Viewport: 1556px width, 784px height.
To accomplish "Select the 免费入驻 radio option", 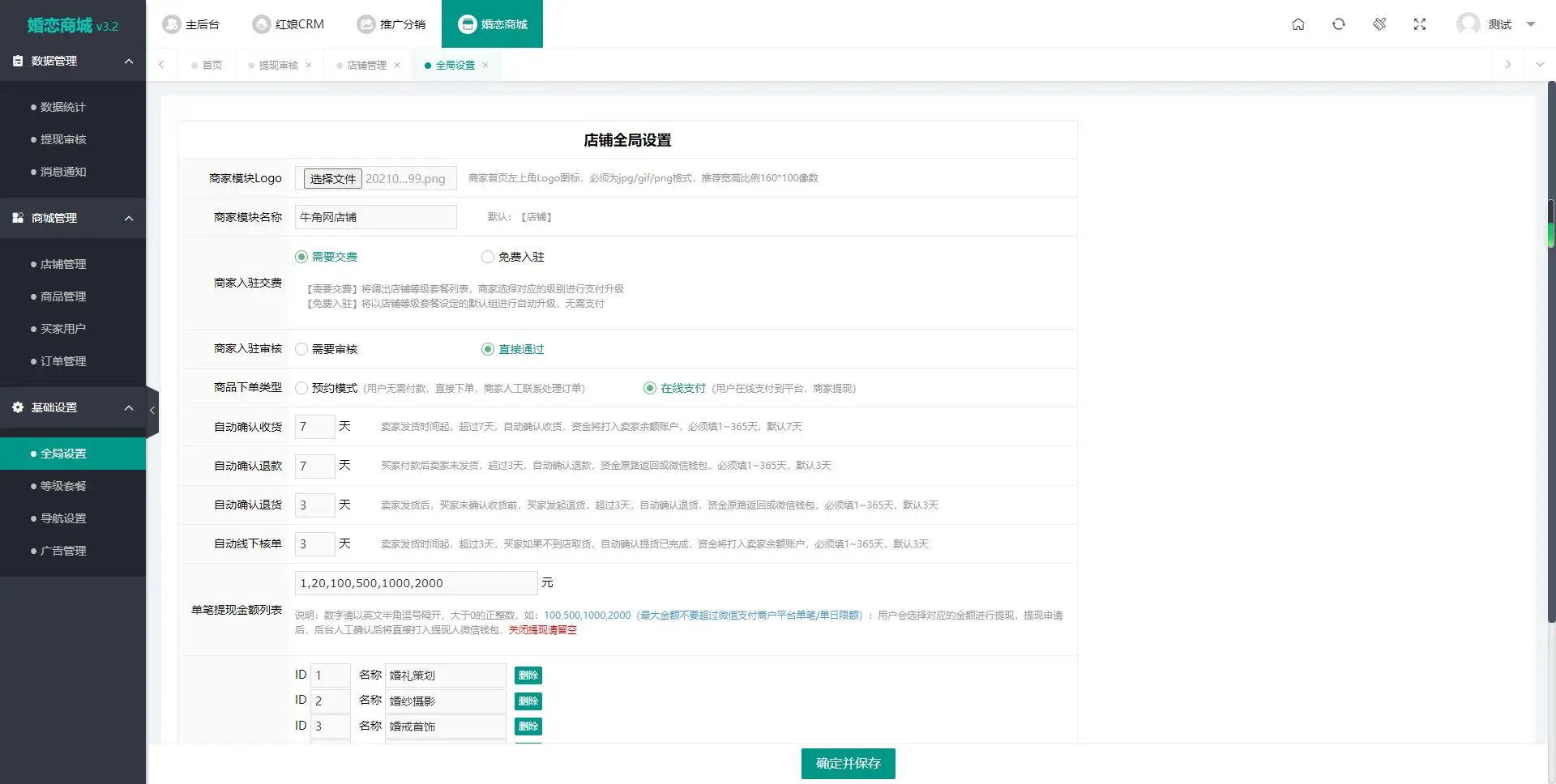I will pyautogui.click(x=488, y=256).
